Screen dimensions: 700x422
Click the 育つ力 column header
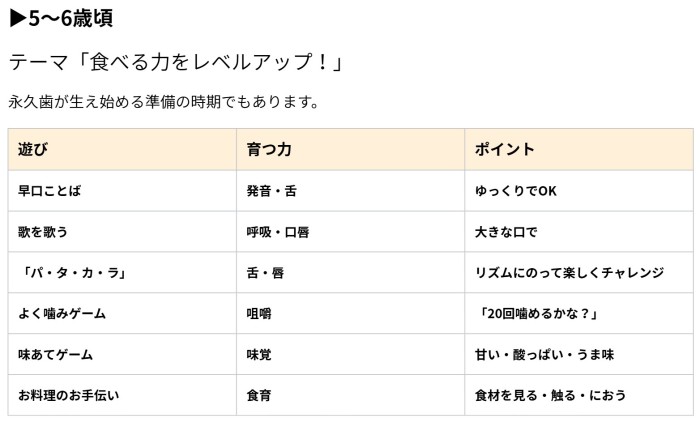[x=350, y=149]
